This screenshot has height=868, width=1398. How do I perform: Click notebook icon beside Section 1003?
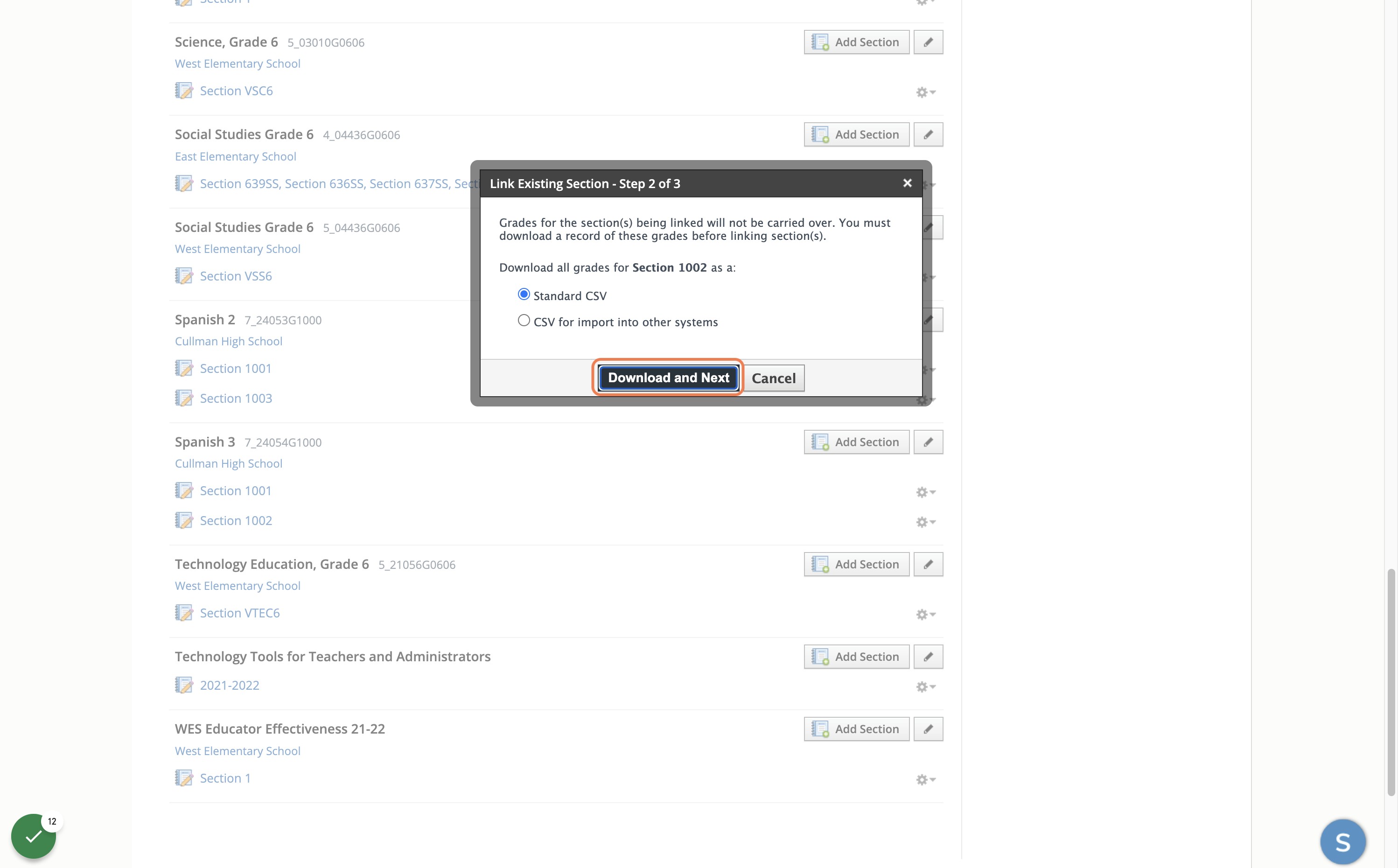click(x=184, y=399)
